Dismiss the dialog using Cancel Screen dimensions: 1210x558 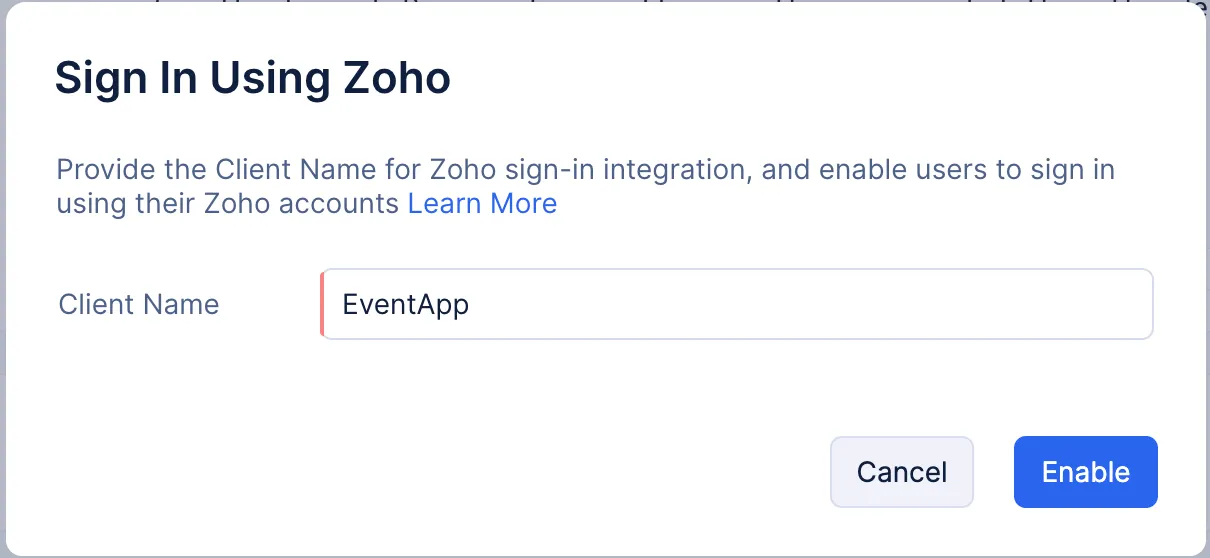point(901,472)
